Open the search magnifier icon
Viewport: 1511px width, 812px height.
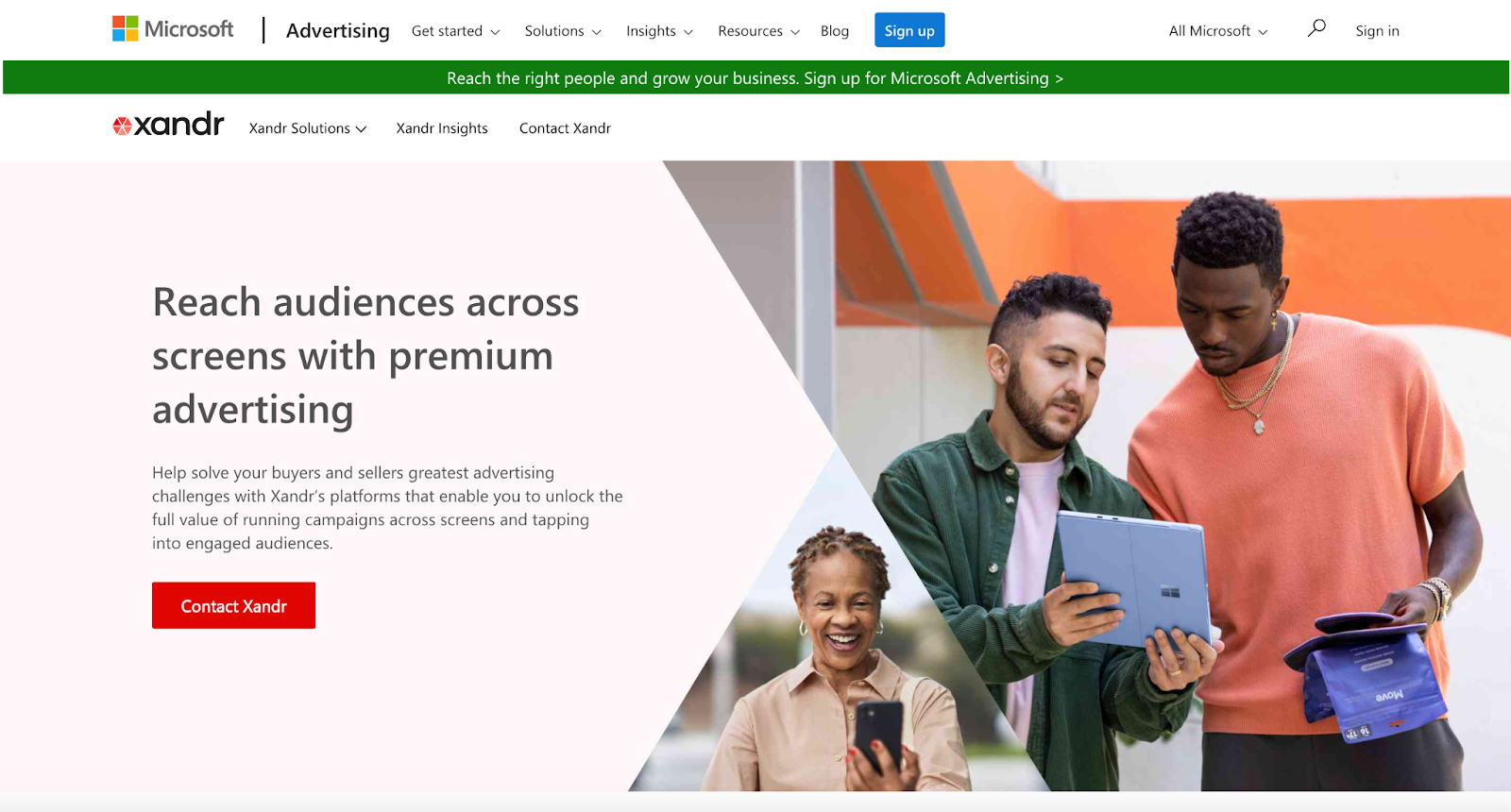[1316, 28]
